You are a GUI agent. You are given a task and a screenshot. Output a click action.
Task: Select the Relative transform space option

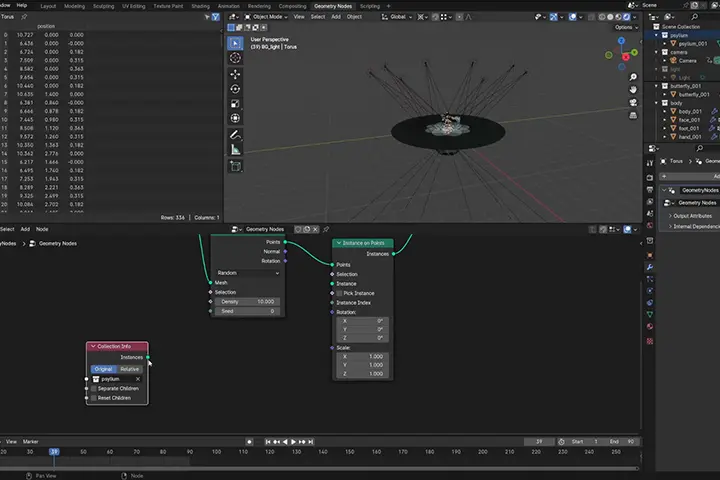coord(129,369)
